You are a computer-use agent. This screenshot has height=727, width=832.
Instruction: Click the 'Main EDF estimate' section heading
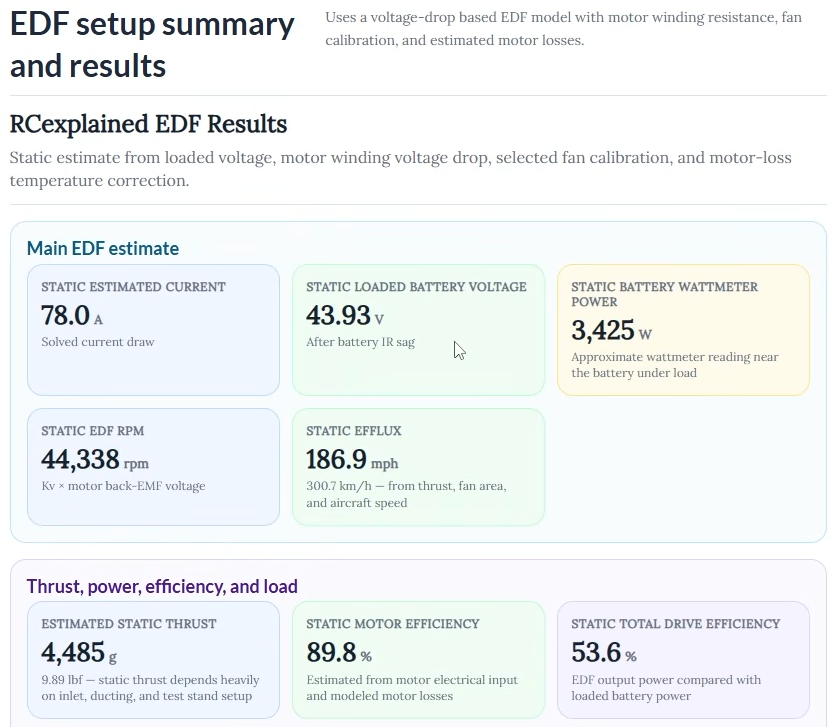point(103,248)
